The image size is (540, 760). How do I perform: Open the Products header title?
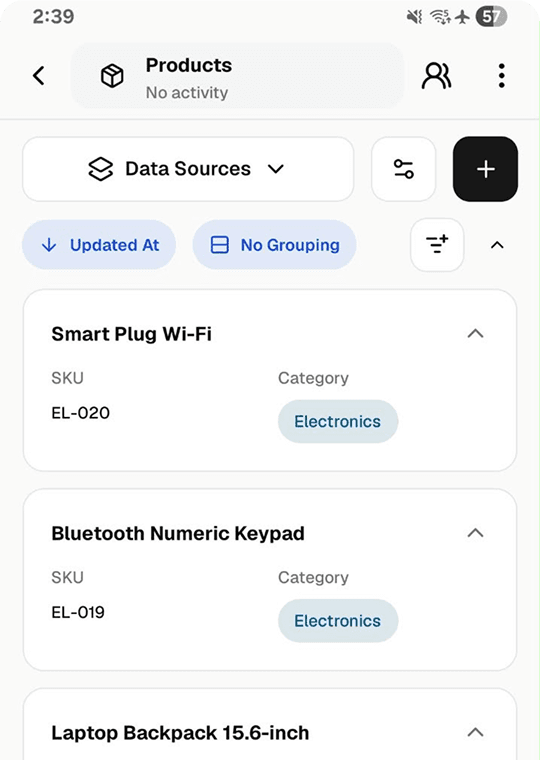189,65
